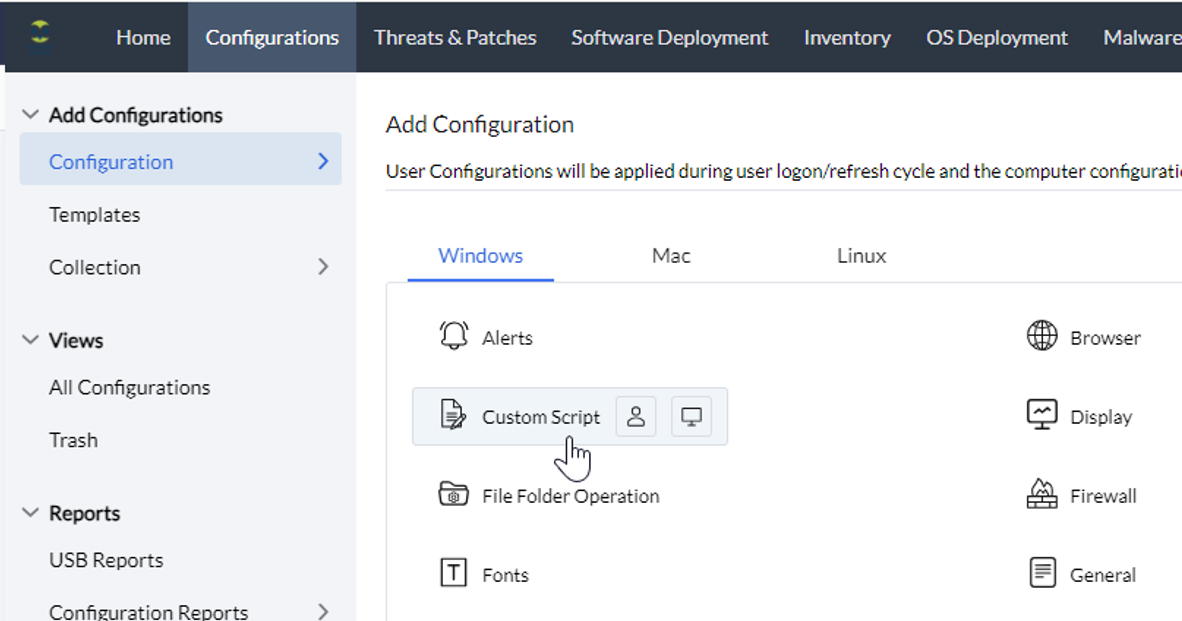The height and width of the screenshot is (621, 1182).
Task: Open All Configurations view
Action: 129,387
